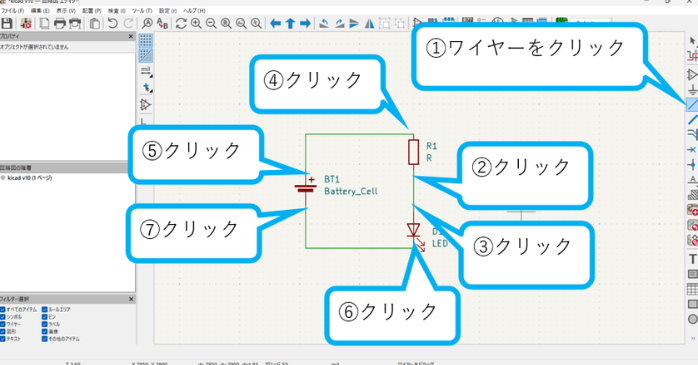Screen dimensions: 698x365
Task: Click the BT1 battery cell symbol
Action: pyautogui.click(x=306, y=188)
